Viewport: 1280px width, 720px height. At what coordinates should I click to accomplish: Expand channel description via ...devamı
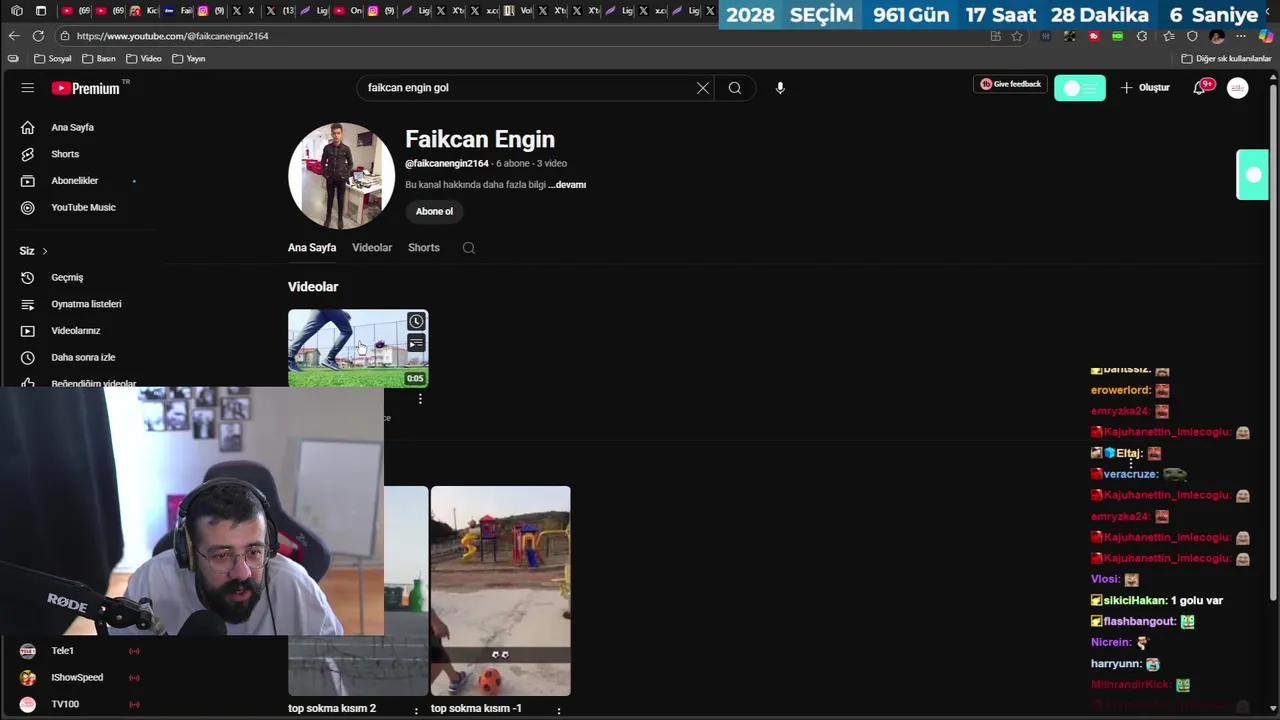567,184
